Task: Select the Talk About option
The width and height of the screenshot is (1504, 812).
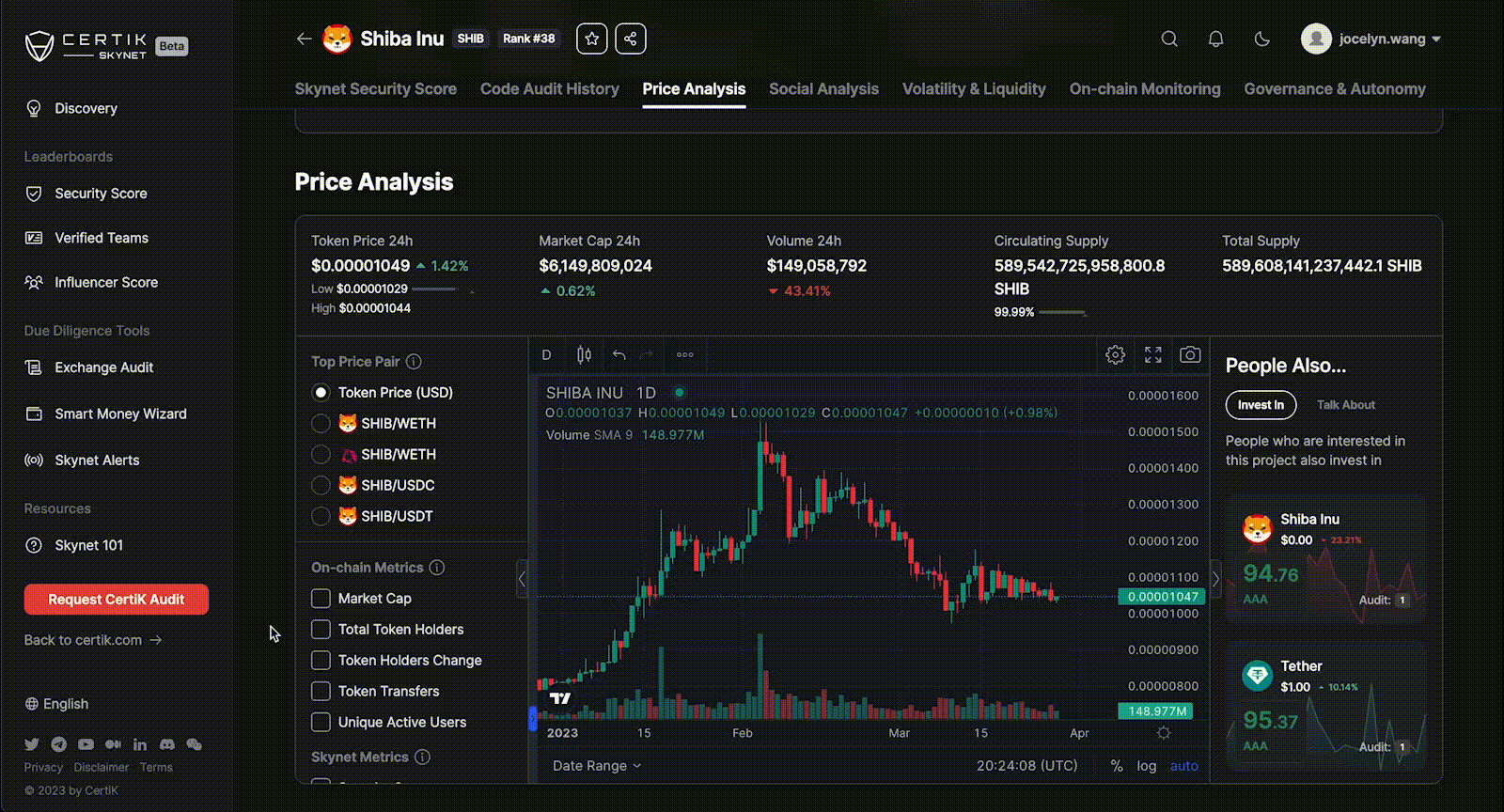Action: pyautogui.click(x=1345, y=404)
